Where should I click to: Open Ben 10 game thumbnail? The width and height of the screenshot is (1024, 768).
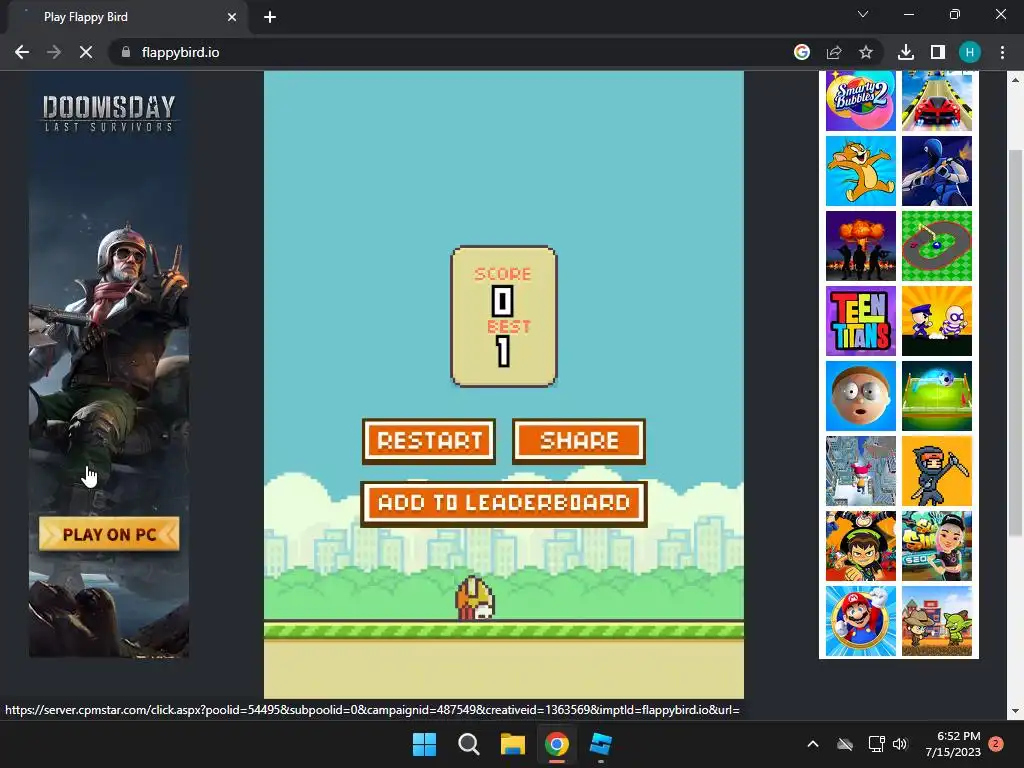point(861,547)
